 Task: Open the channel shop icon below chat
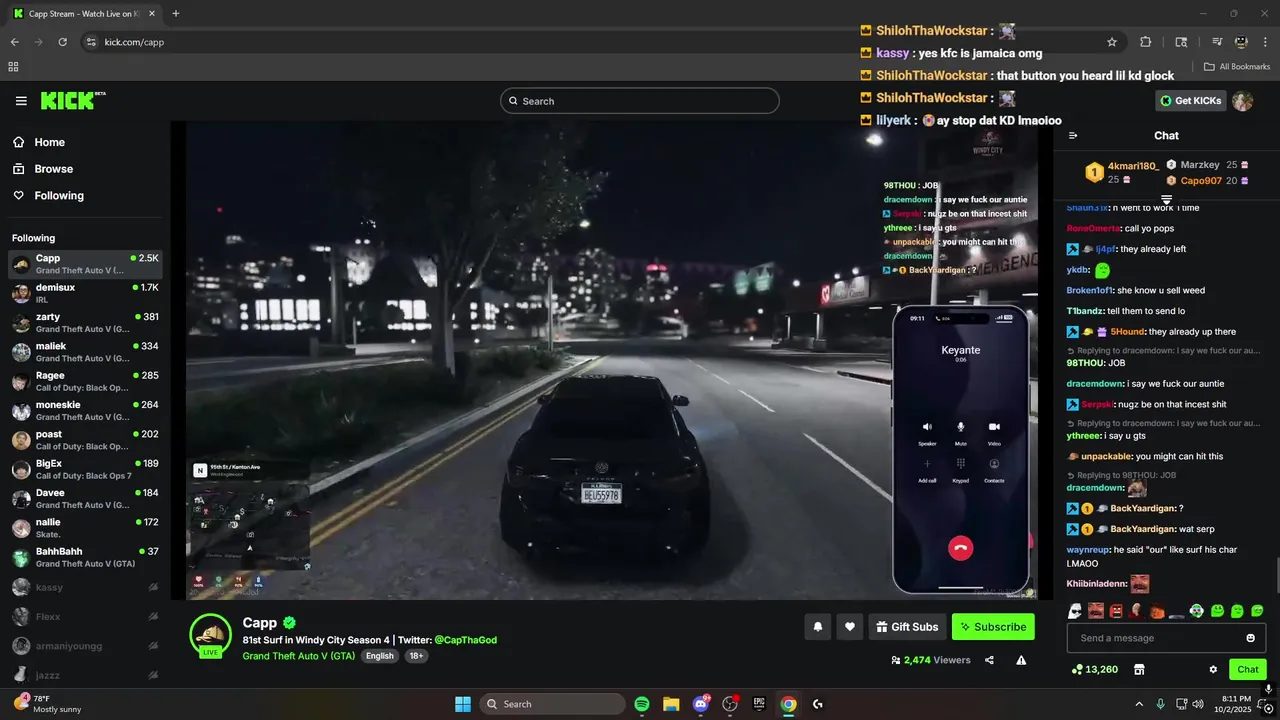tap(1138, 669)
